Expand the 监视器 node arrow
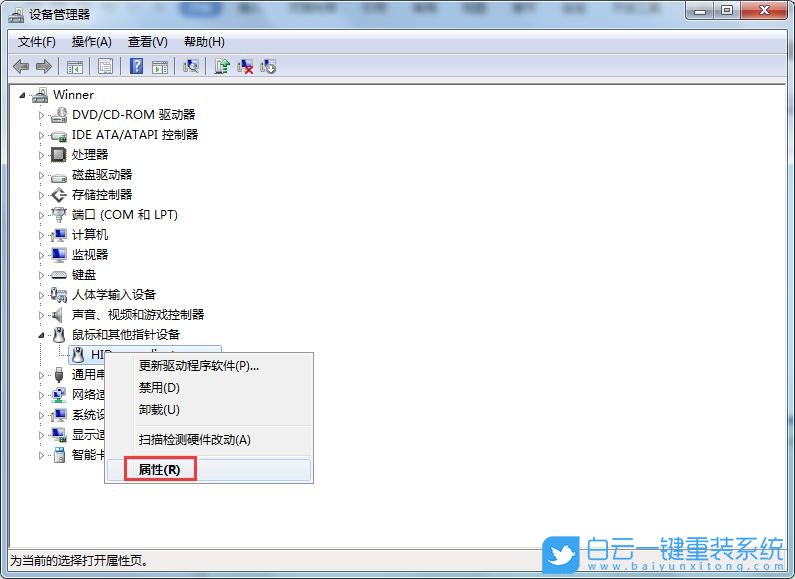795x579 pixels. [x=42, y=255]
